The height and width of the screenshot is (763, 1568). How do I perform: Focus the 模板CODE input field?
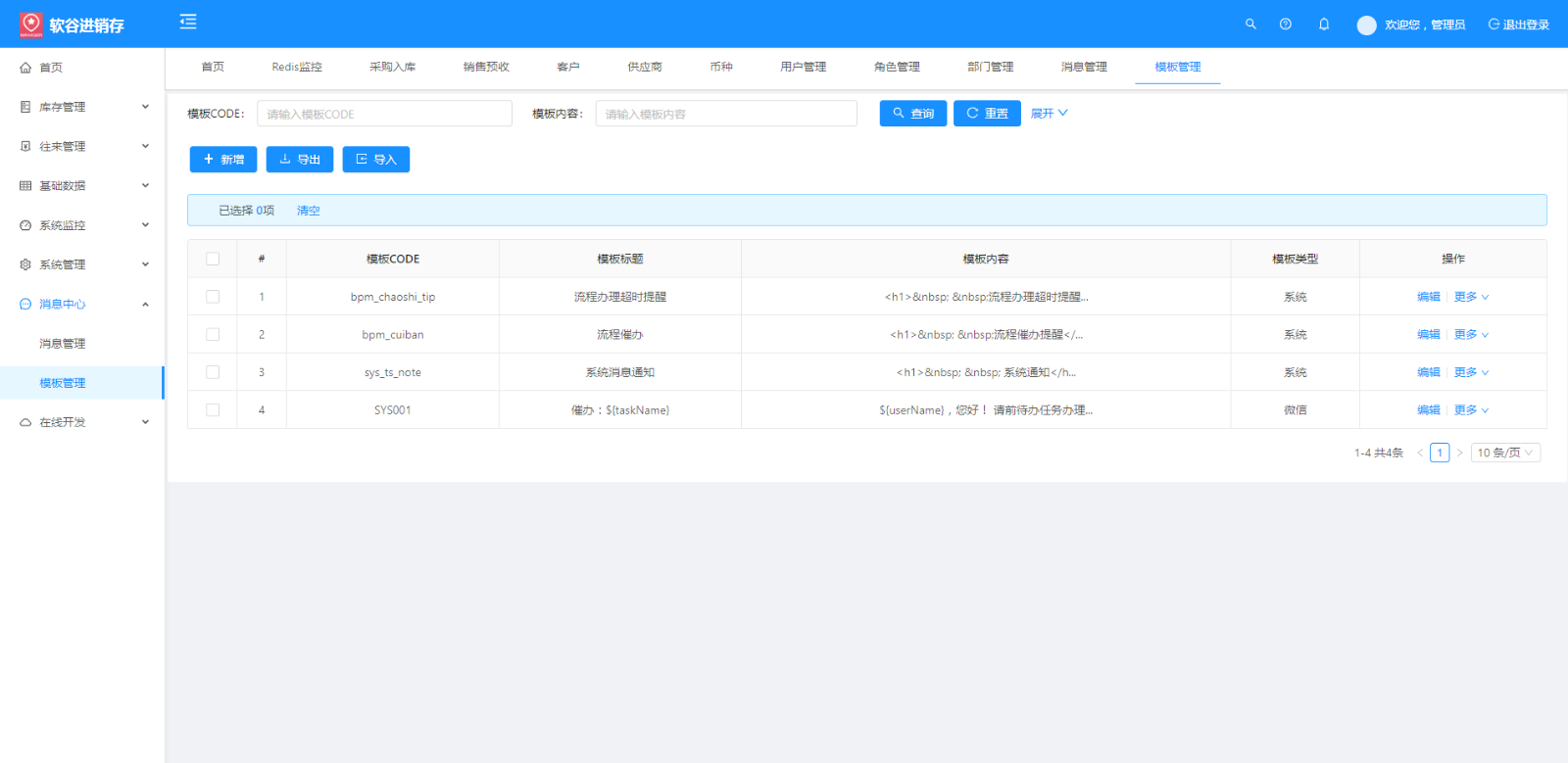click(384, 114)
